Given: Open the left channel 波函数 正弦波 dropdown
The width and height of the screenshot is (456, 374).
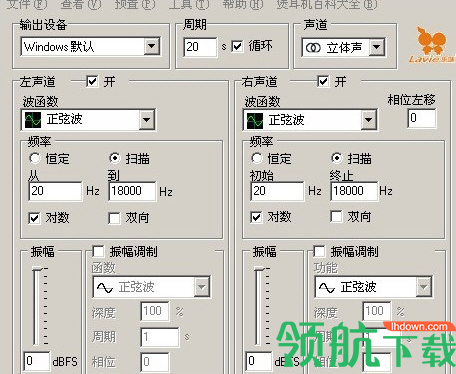Looking at the screenshot, I should point(88,119).
